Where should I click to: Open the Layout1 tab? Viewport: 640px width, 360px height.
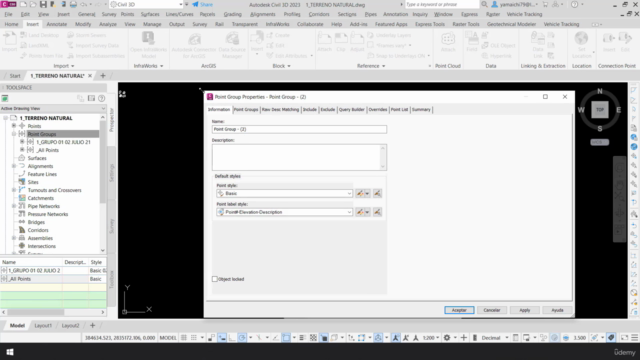(x=43, y=326)
